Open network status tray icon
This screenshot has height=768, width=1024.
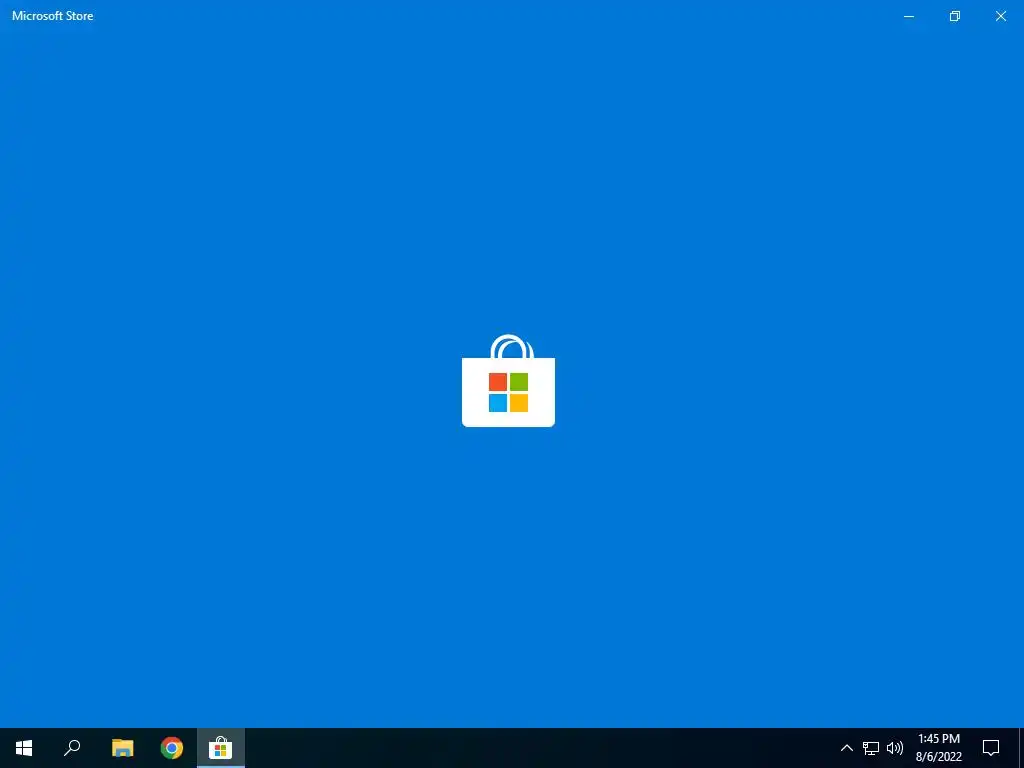(871, 748)
